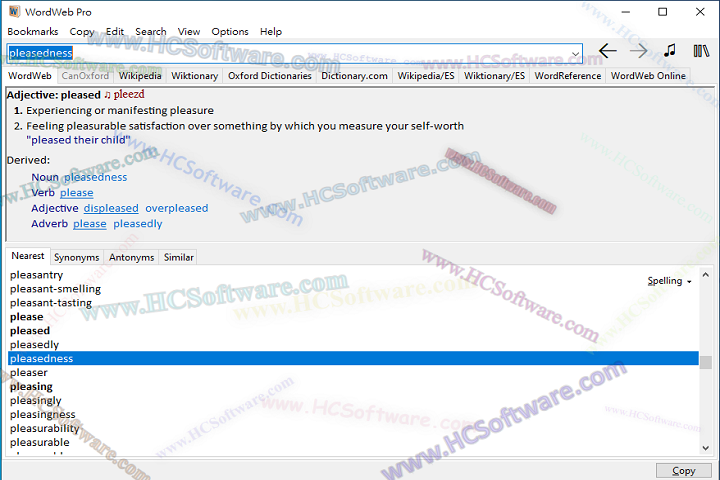Go forward with the right arrow icon
The height and width of the screenshot is (480, 720).
pyautogui.click(x=639, y=51)
